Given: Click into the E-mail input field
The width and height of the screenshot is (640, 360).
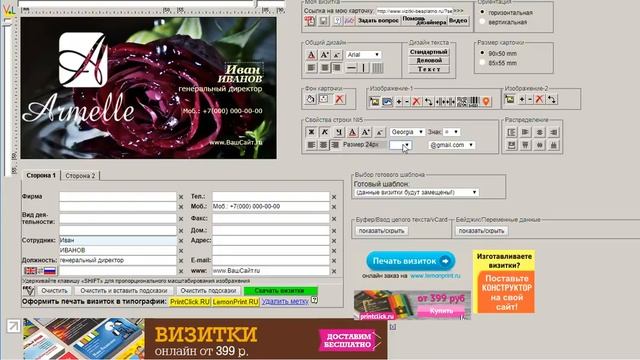Looking at the screenshot, I should [x=271, y=260].
